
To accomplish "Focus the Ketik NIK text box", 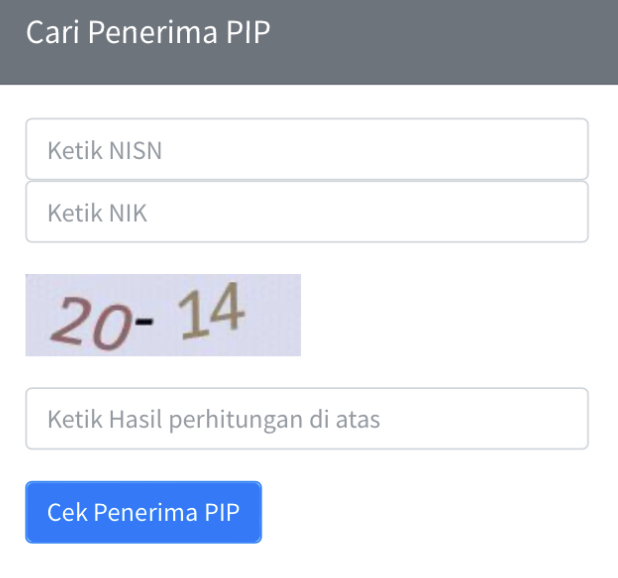I will tap(307, 212).
